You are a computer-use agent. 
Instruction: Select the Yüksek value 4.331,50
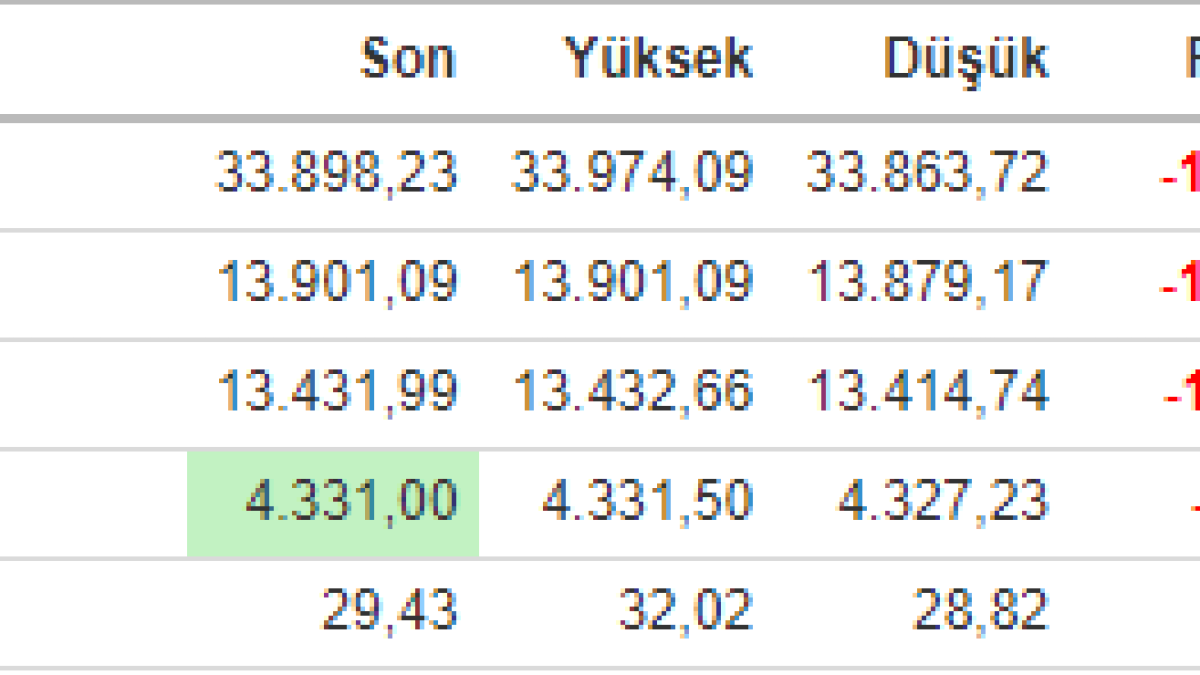[646, 501]
